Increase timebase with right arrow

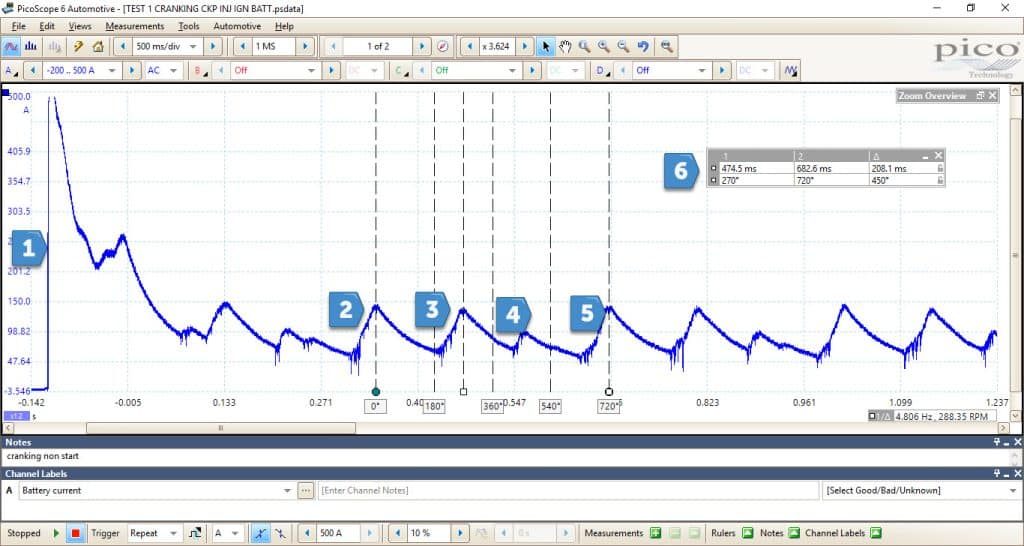212,46
